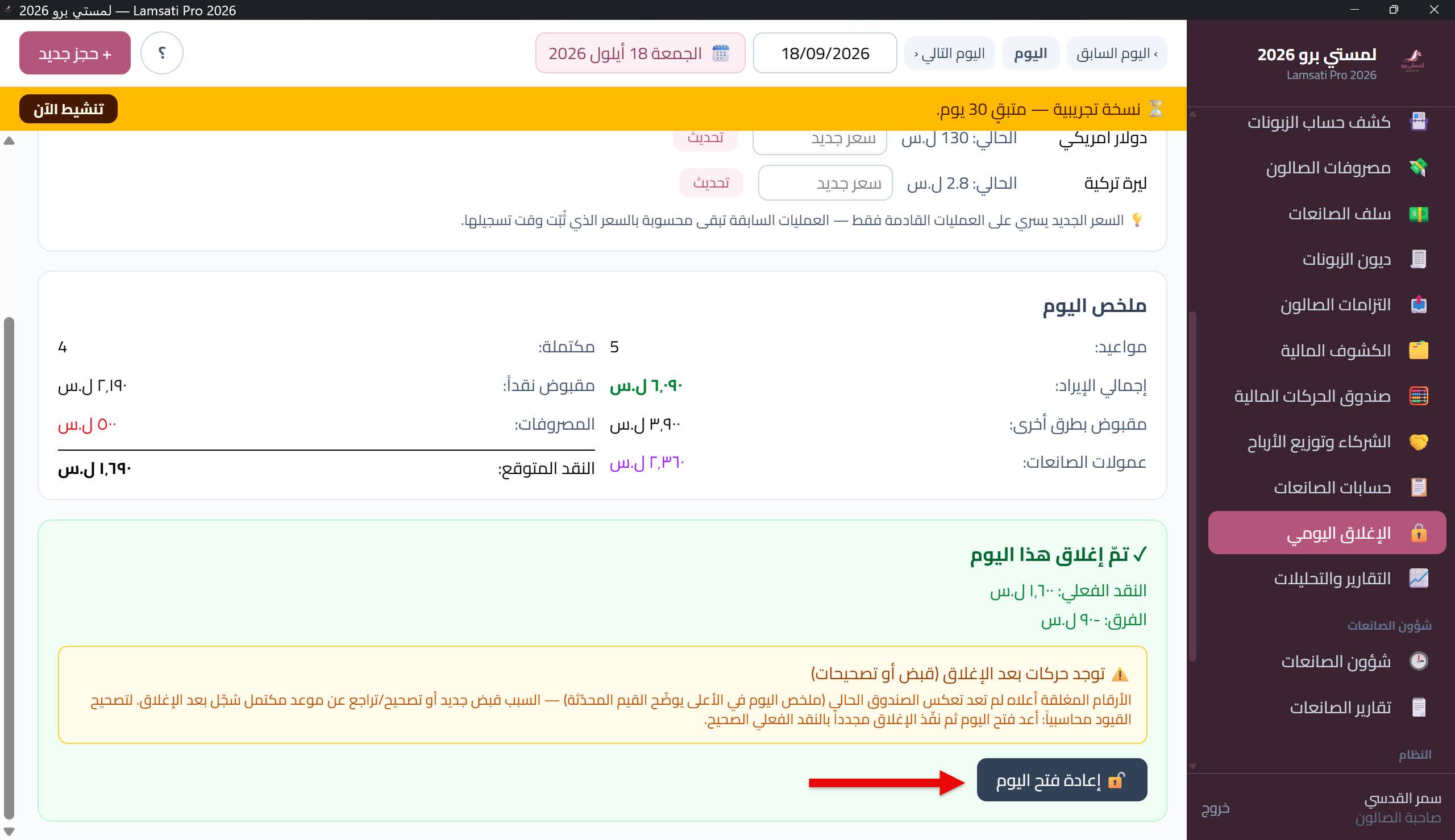Click the hourglass icon in the trial banner
Viewport: 1455px width, 840px height.
[x=1155, y=109]
